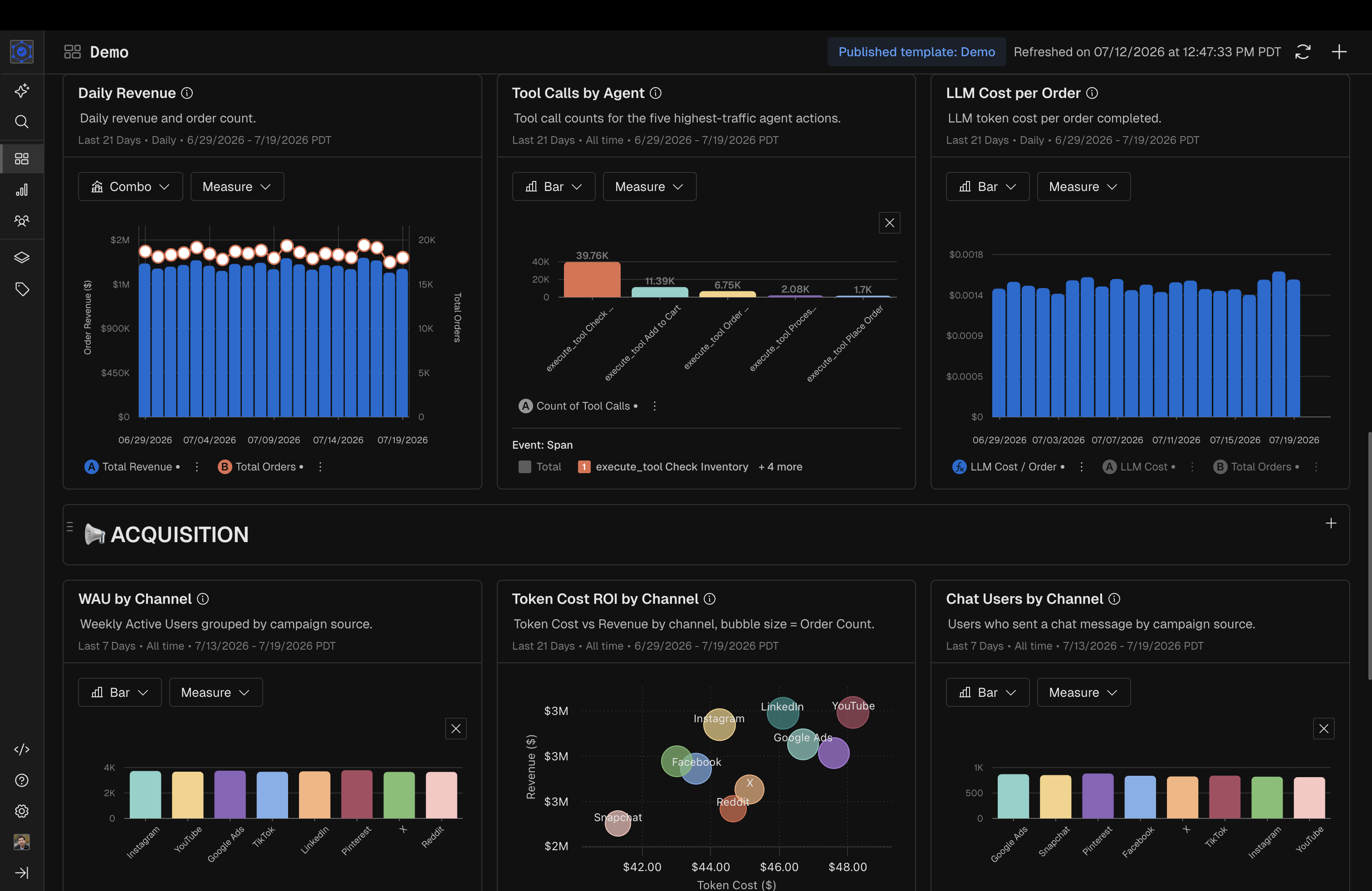The height and width of the screenshot is (891, 1372).
Task: Open options menu beside Count of Tool Calls
Action: coord(654,406)
